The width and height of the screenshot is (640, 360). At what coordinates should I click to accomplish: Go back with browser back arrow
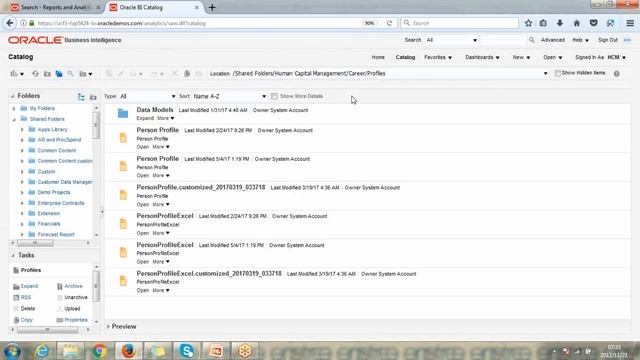pyautogui.click(x=10, y=23)
